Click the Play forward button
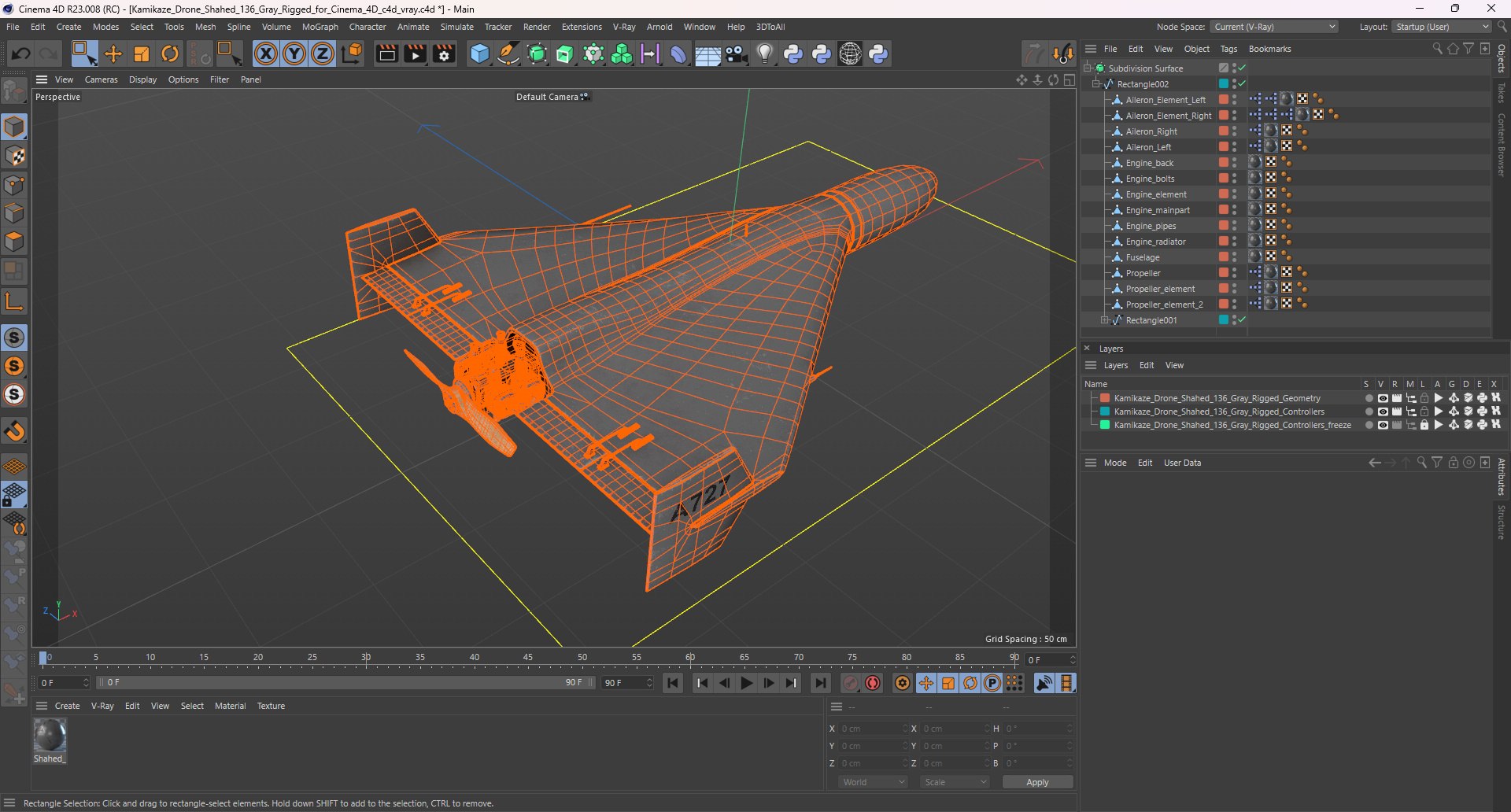Screen dimensions: 1511x812 747,683
